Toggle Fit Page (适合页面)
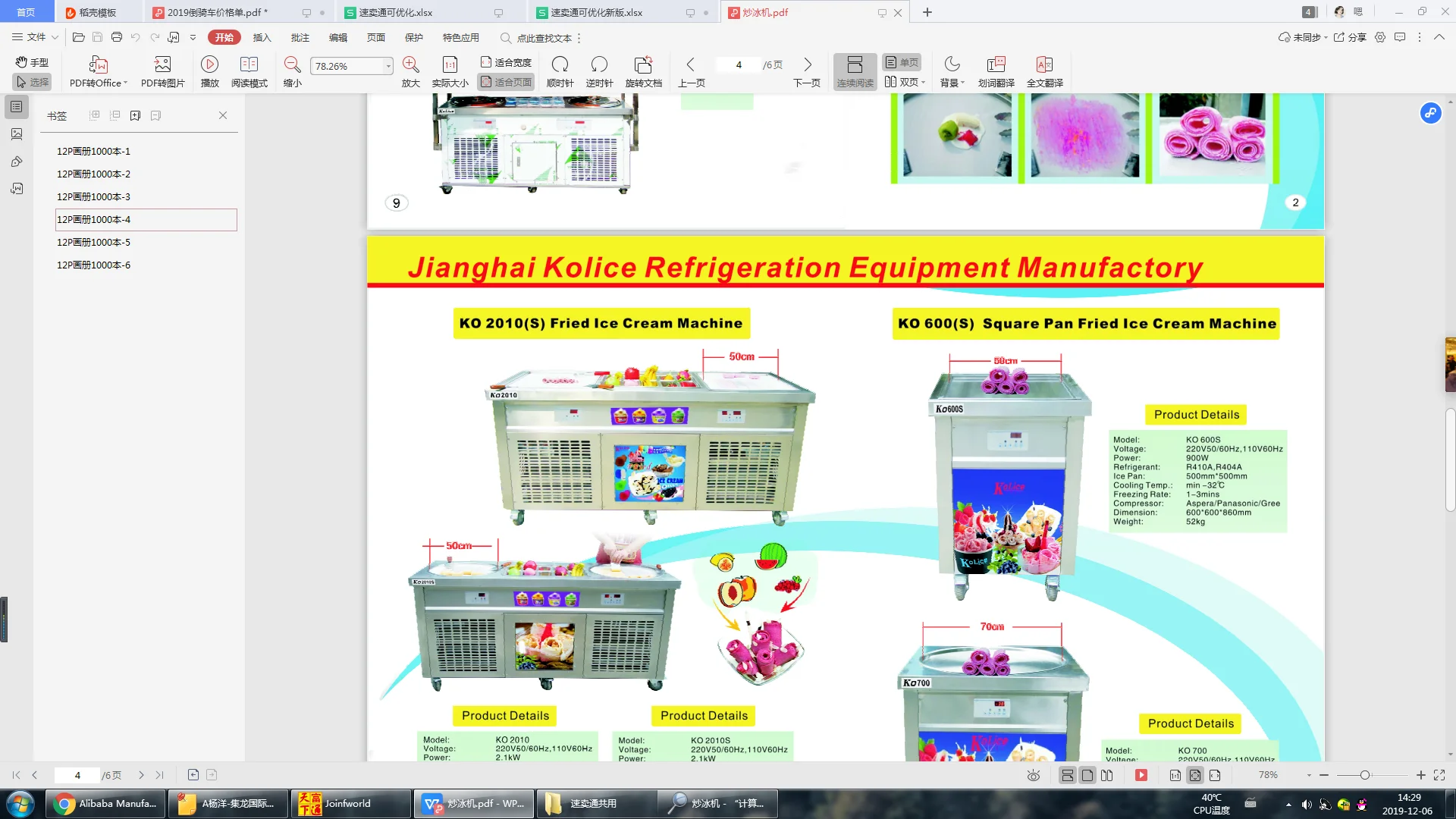This screenshot has height=819, width=1456. click(506, 82)
